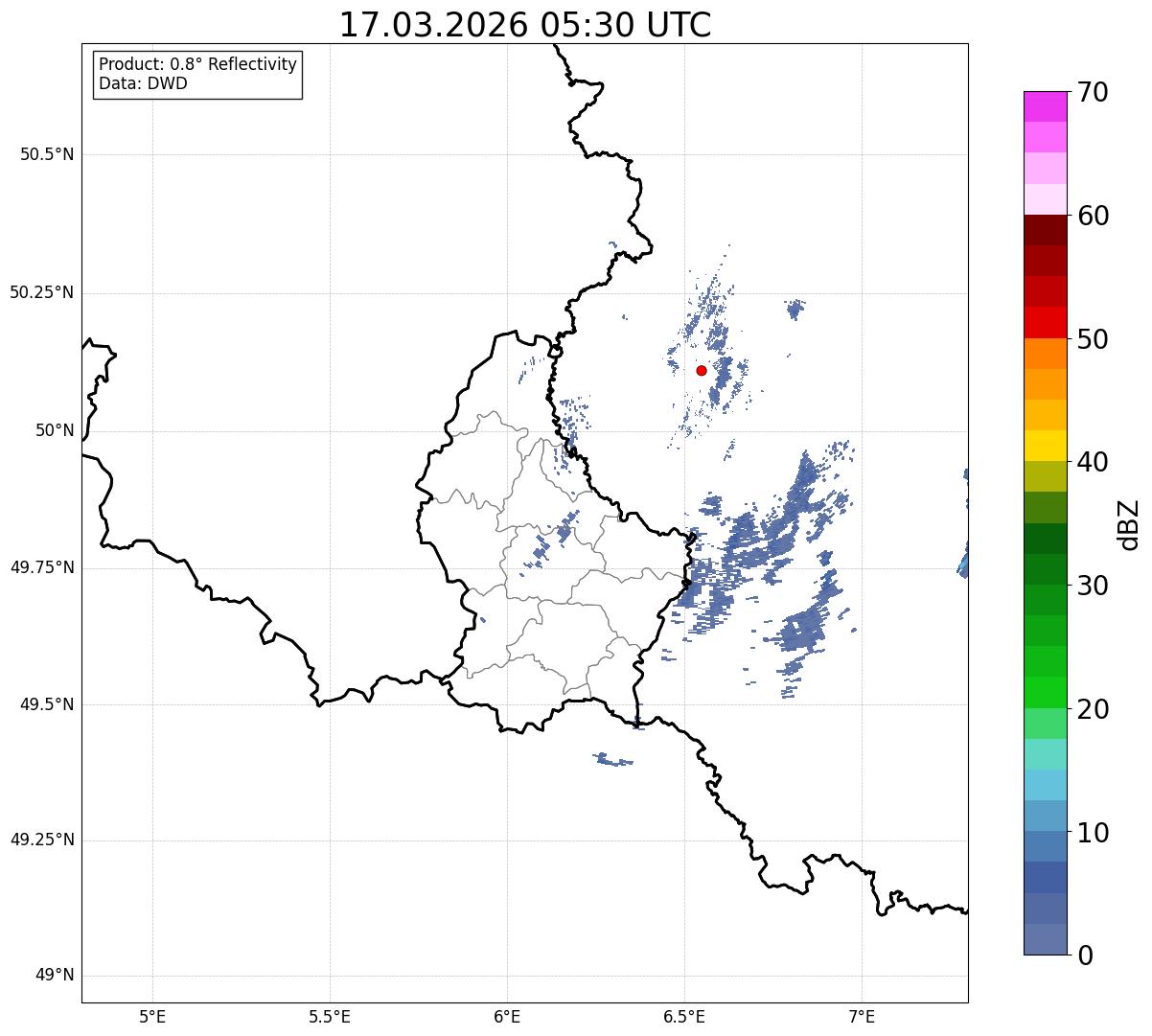Click the 7°E longitude label
1152x1036 pixels.
(x=862, y=1017)
